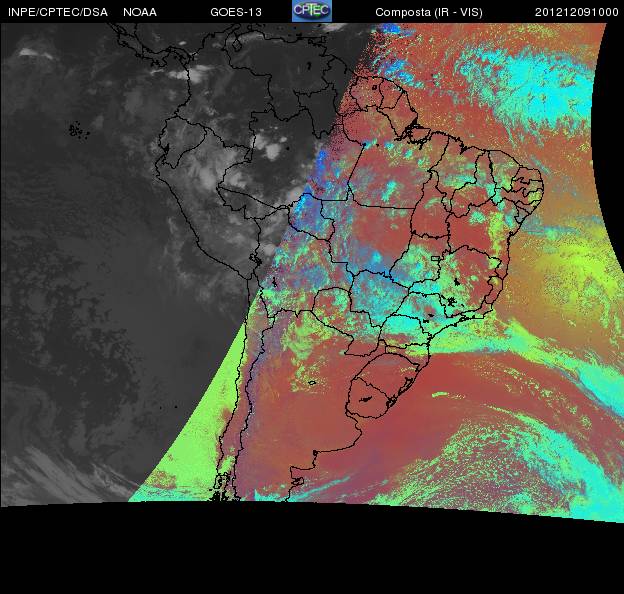Click the 201212091000 timestamp
This screenshot has height=594, width=624.
577,12
